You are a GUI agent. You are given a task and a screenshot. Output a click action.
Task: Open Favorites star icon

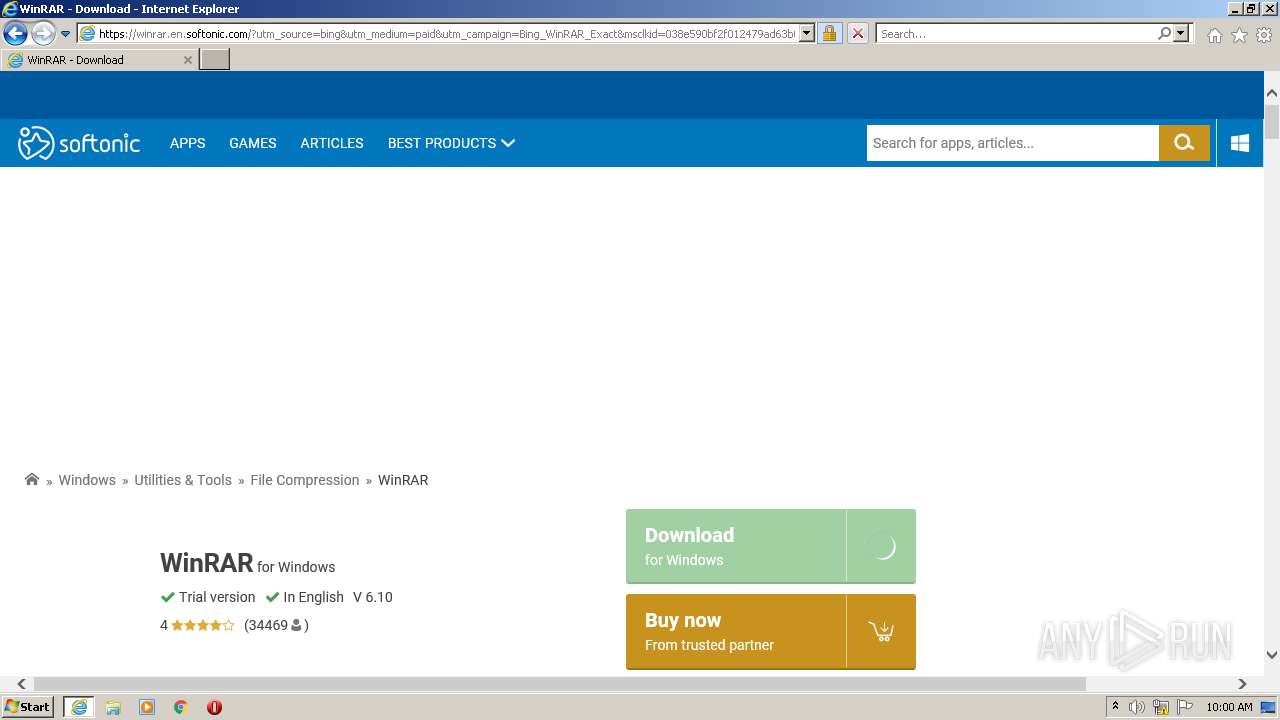coord(1239,35)
